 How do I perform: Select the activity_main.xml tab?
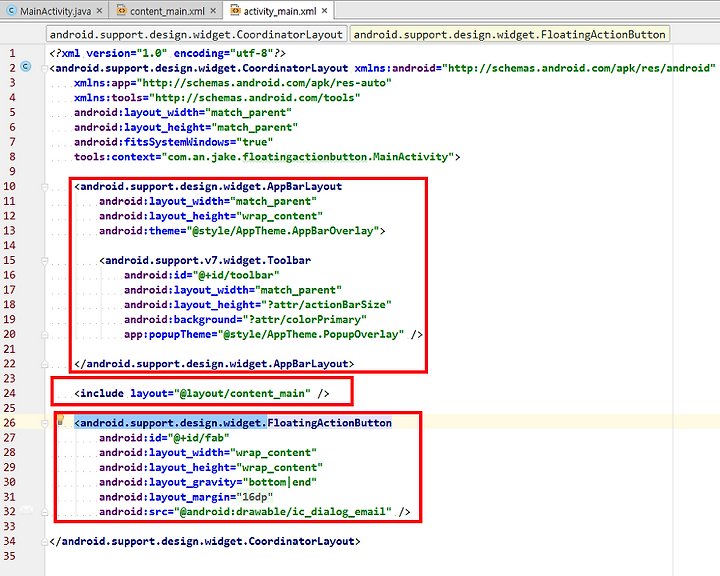point(279,11)
